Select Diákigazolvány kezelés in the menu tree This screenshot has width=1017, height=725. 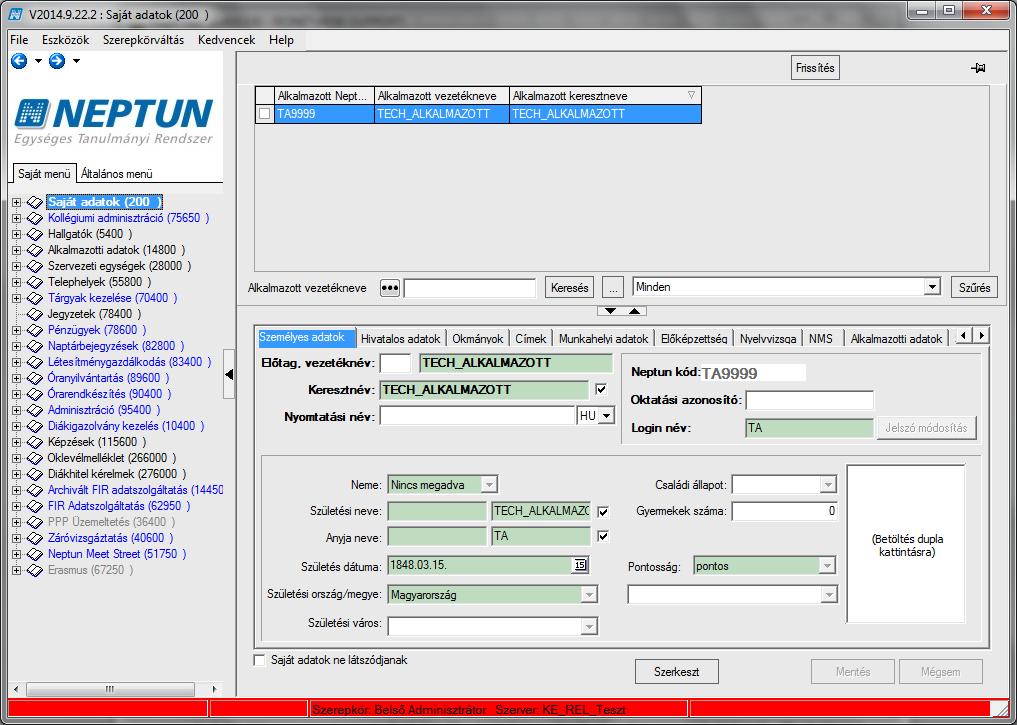click(126, 426)
